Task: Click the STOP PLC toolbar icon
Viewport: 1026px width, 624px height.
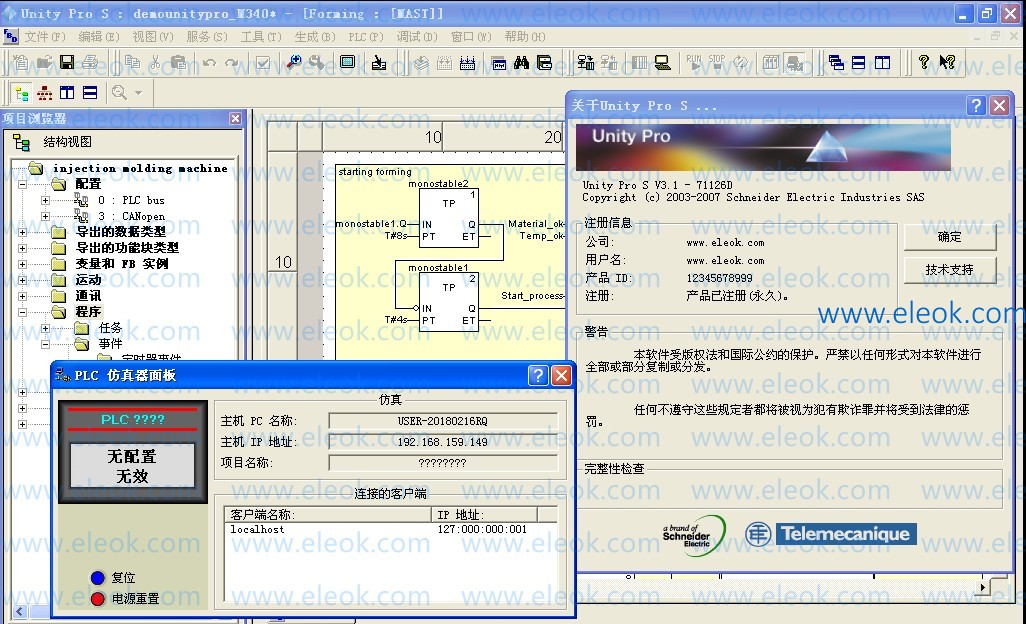Action: (x=717, y=62)
